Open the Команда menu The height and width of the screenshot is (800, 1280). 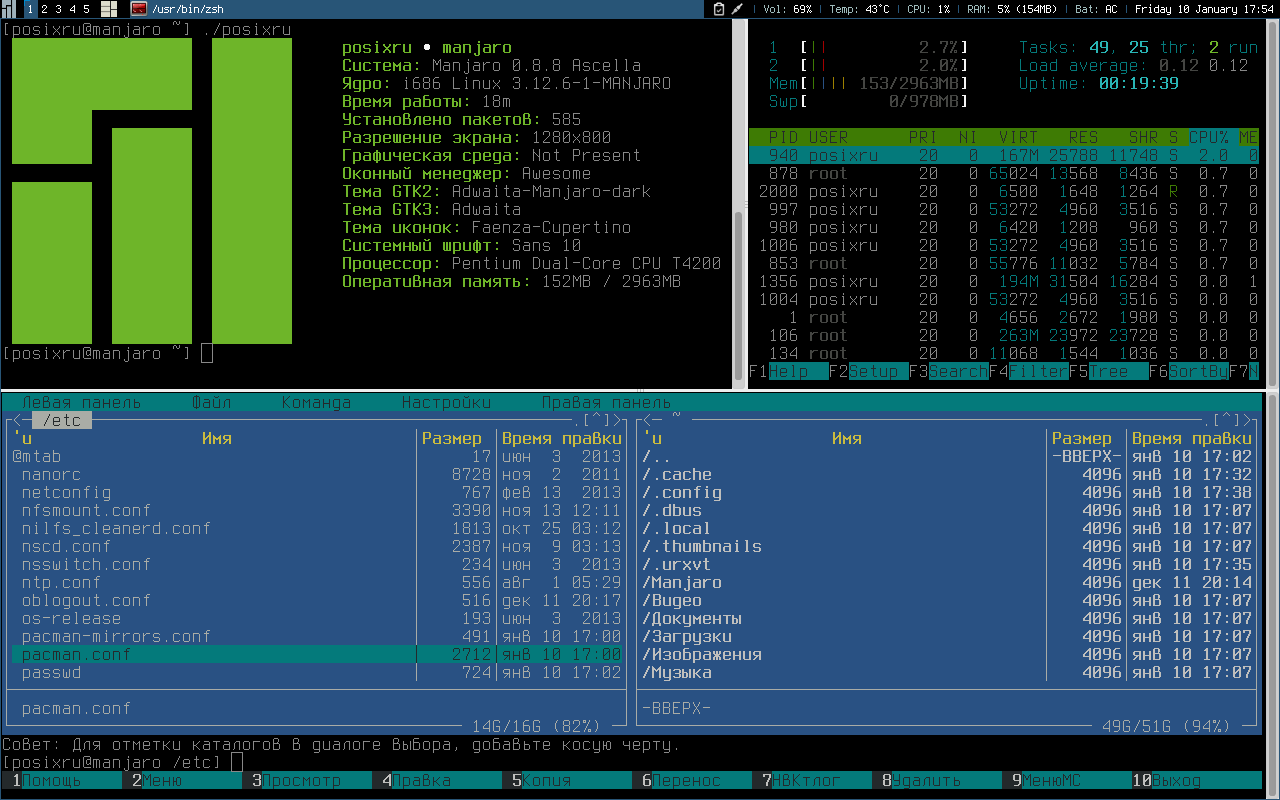tap(316, 403)
